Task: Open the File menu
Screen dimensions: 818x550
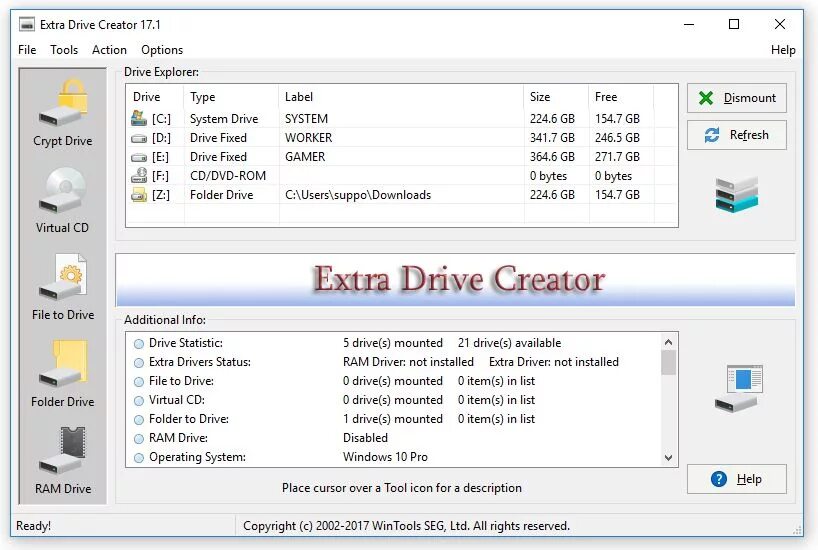Action: (27, 50)
